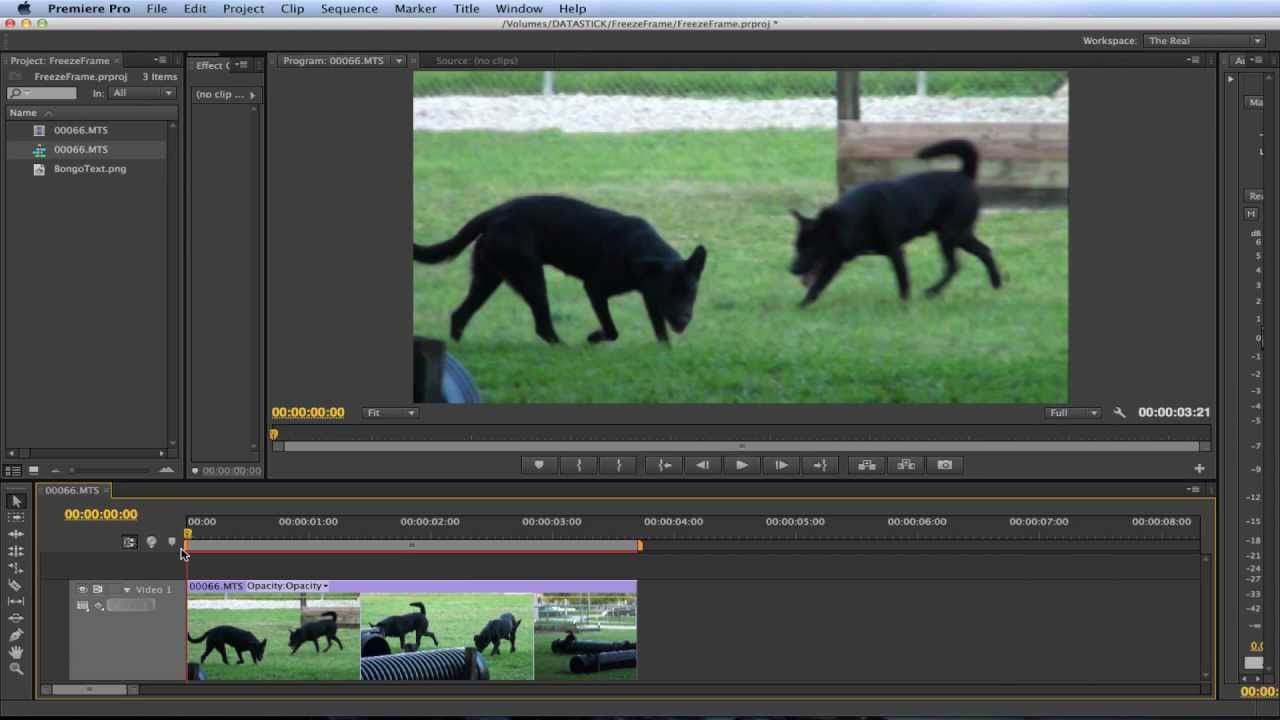Toggle sync lock on Video 1
This screenshot has width=1280, height=720.
coord(98,589)
